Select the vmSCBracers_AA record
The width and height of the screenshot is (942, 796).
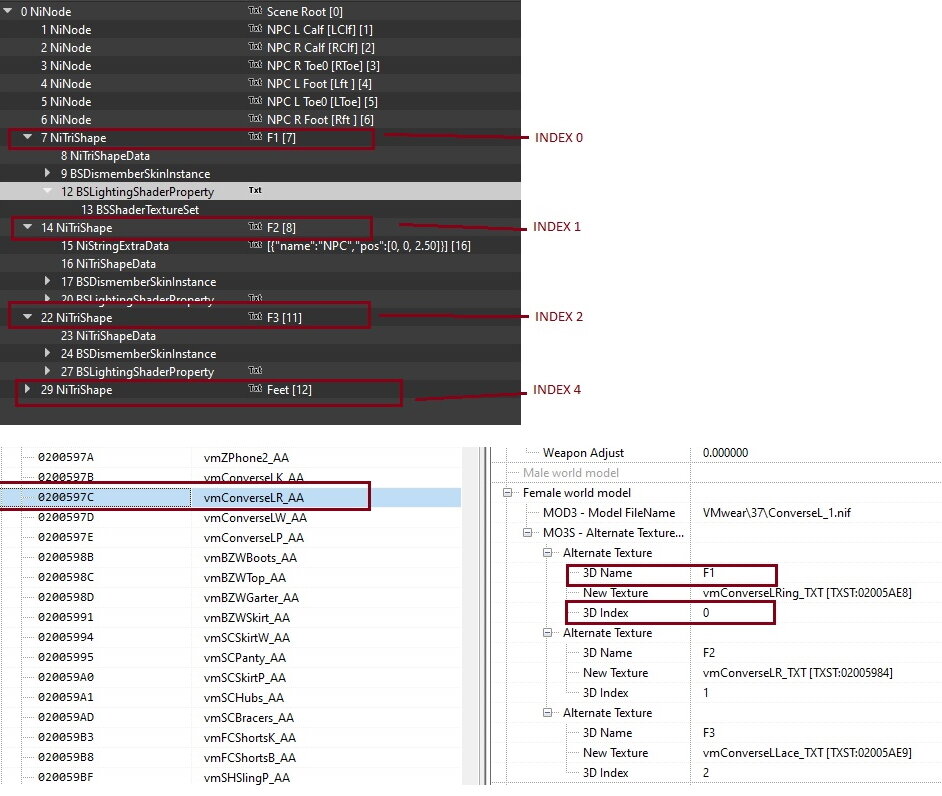pyautogui.click(x=231, y=717)
